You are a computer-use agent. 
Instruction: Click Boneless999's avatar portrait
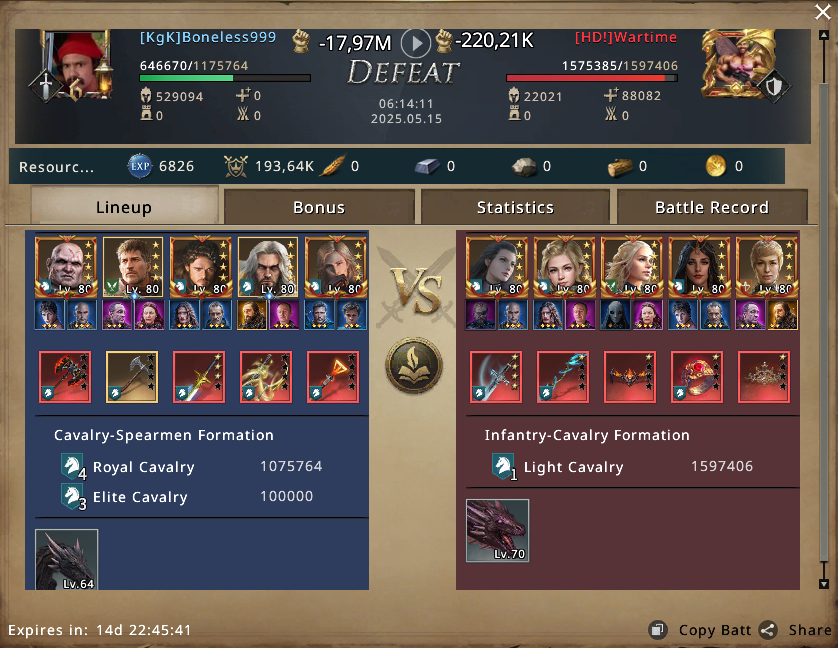click(x=78, y=65)
